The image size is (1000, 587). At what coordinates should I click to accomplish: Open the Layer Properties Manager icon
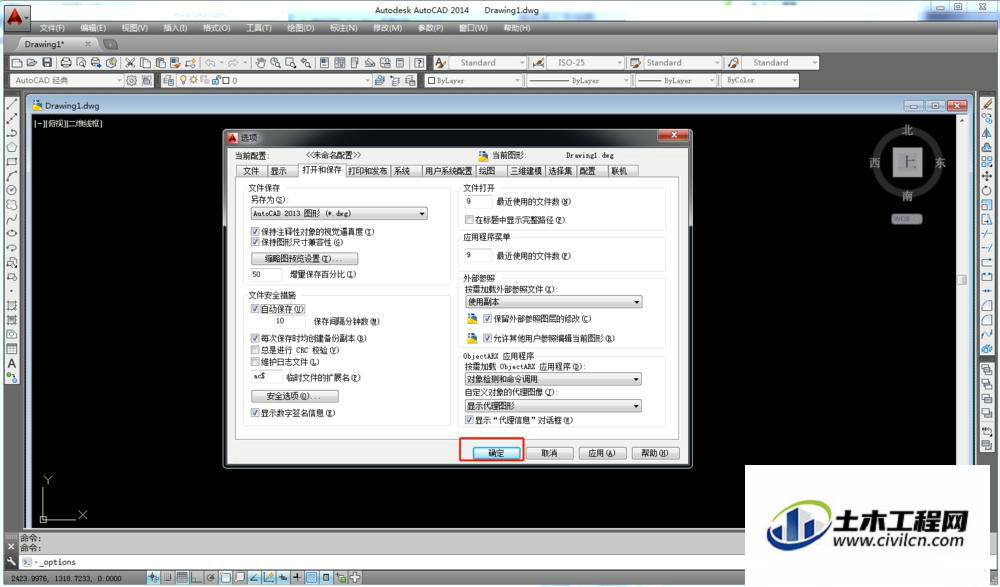[x=168, y=80]
